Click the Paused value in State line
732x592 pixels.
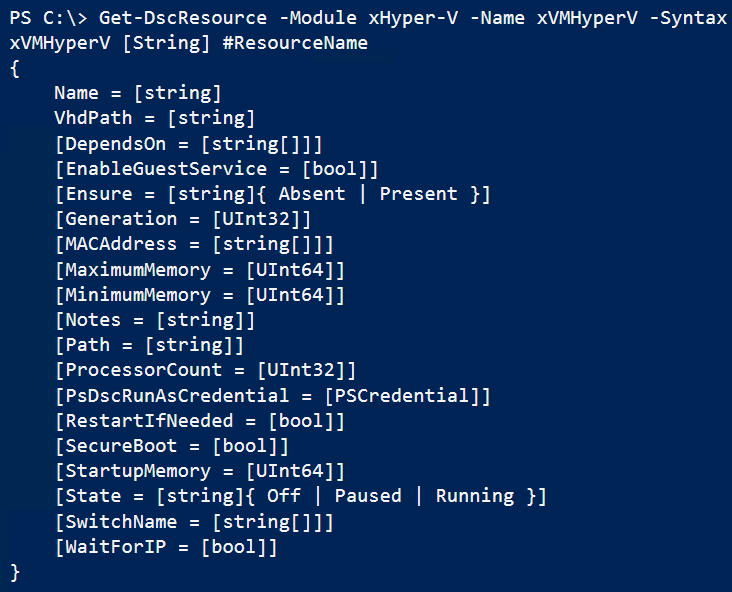click(x=368, y=496)
